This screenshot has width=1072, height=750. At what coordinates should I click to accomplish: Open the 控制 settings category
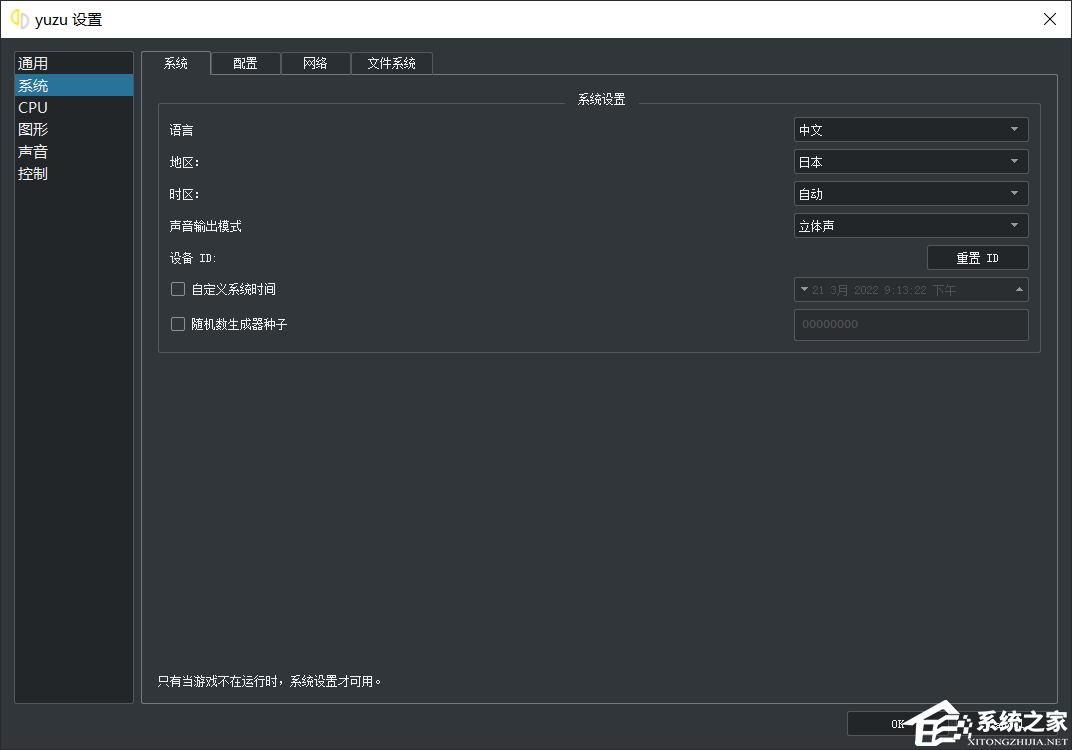(x=33, y=173)
